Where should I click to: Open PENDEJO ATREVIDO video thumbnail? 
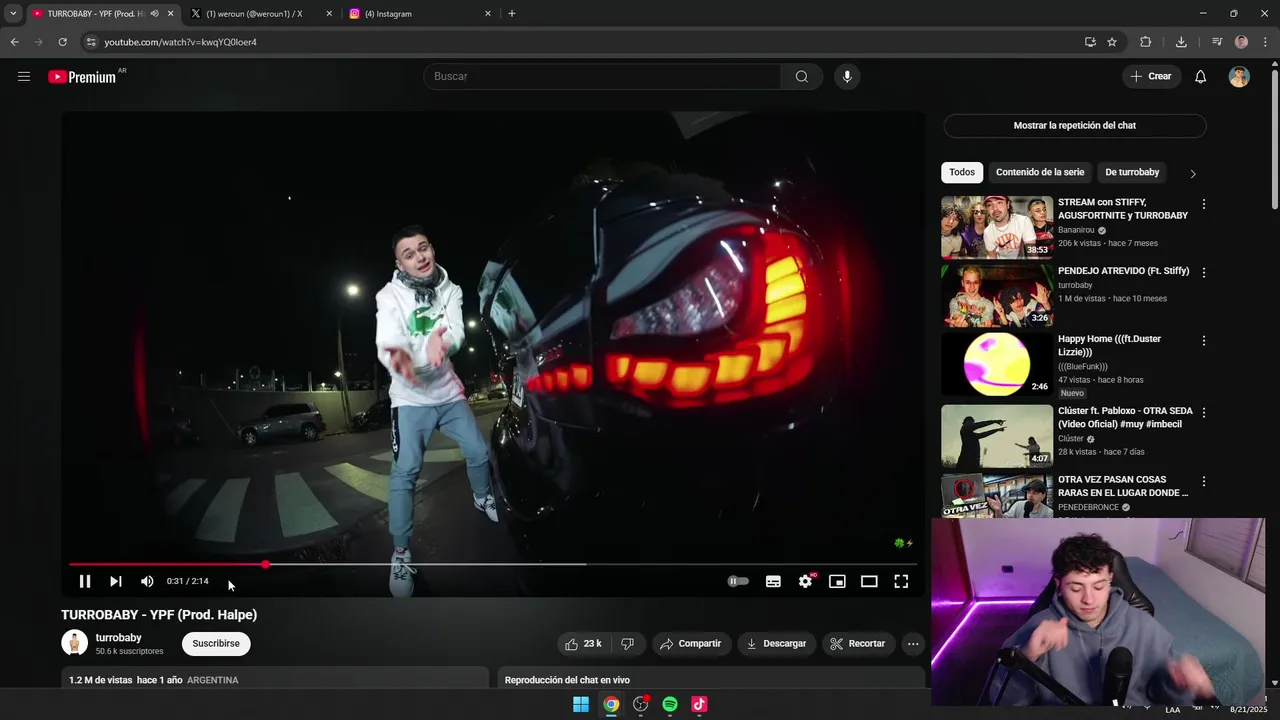click(997, 296)
